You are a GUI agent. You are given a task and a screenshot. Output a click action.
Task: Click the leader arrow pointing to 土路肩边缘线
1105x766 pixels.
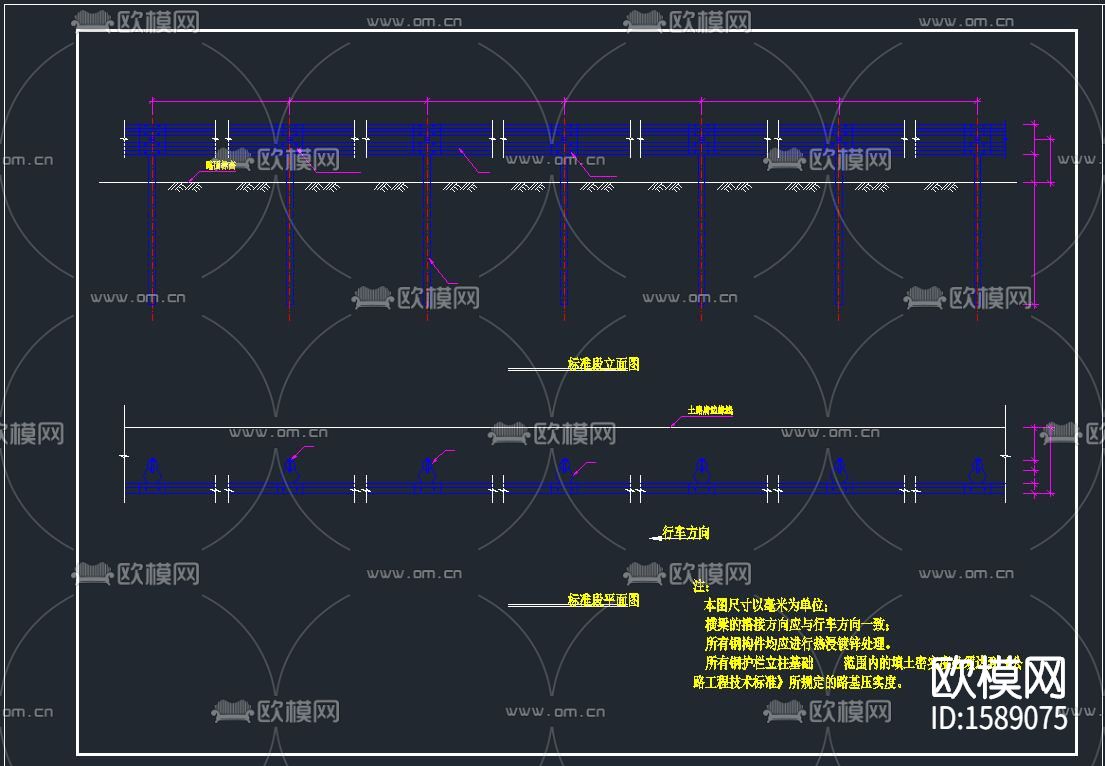pos(672,427)
